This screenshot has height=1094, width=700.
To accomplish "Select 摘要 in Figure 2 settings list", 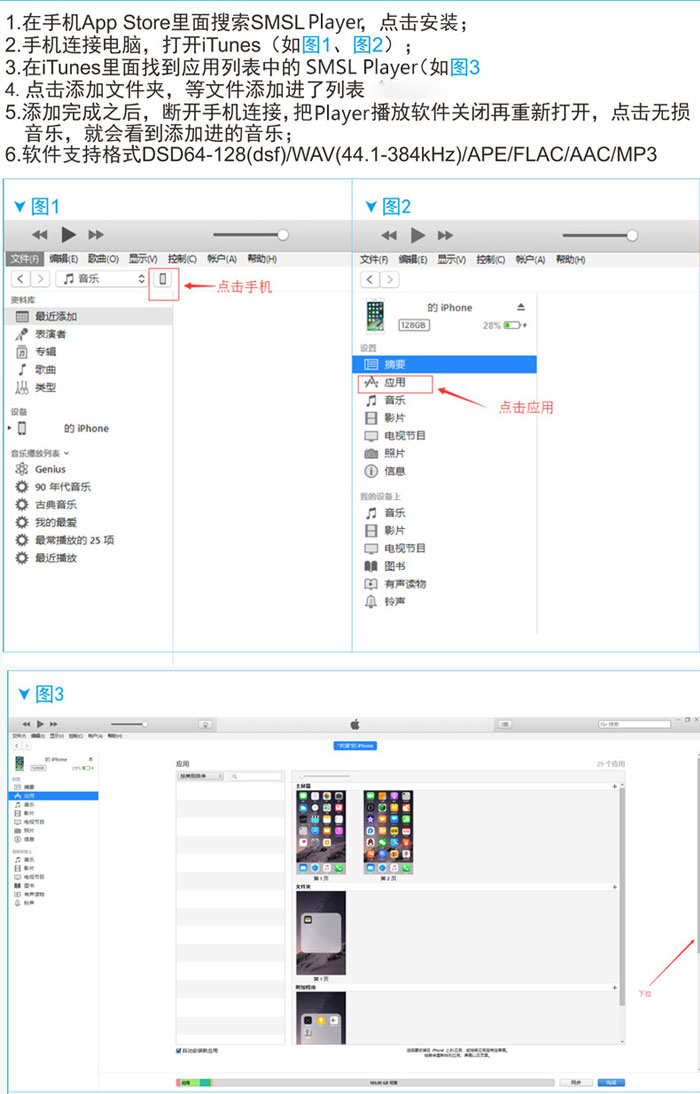I will (445, 364).
